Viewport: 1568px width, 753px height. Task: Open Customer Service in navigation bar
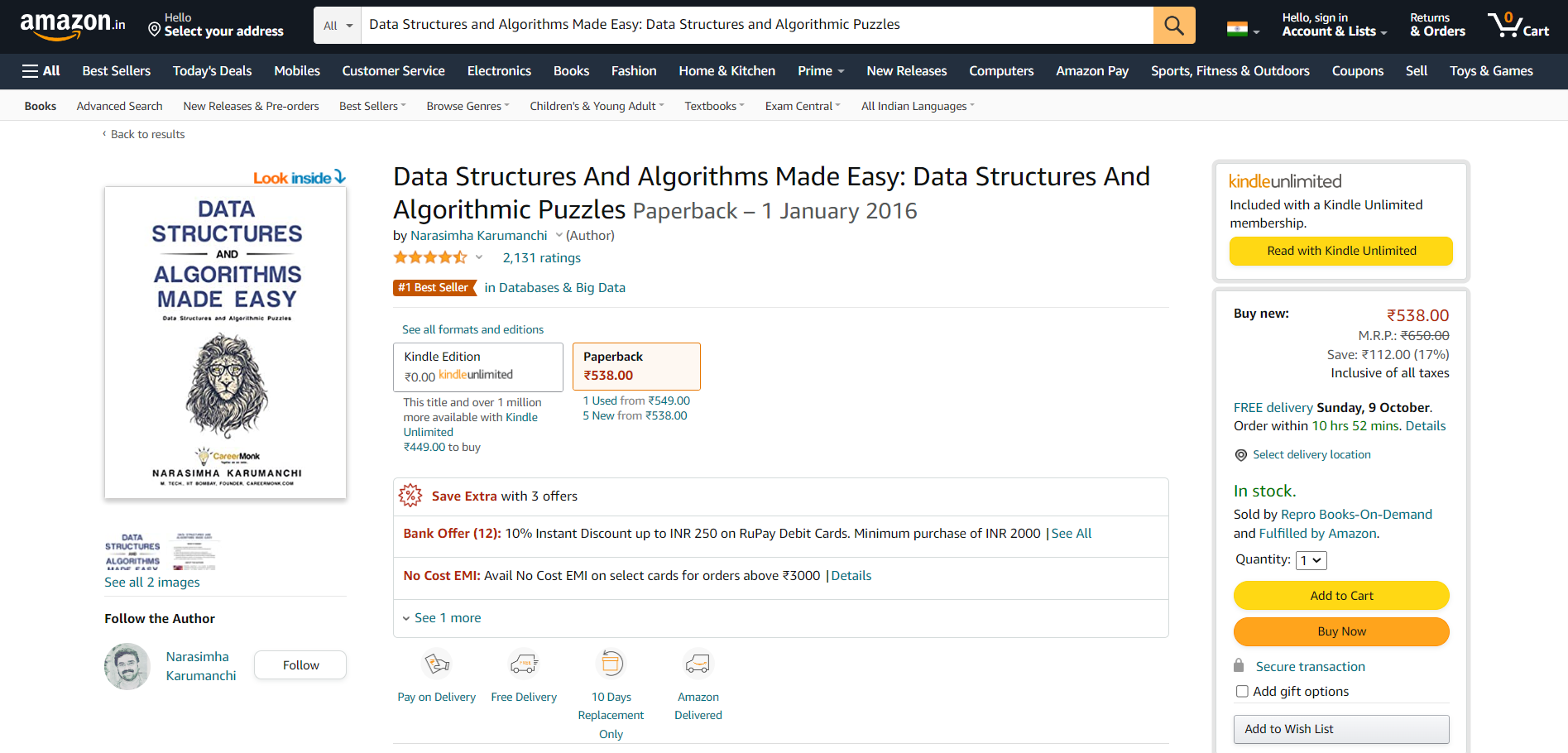coord(393,71)
